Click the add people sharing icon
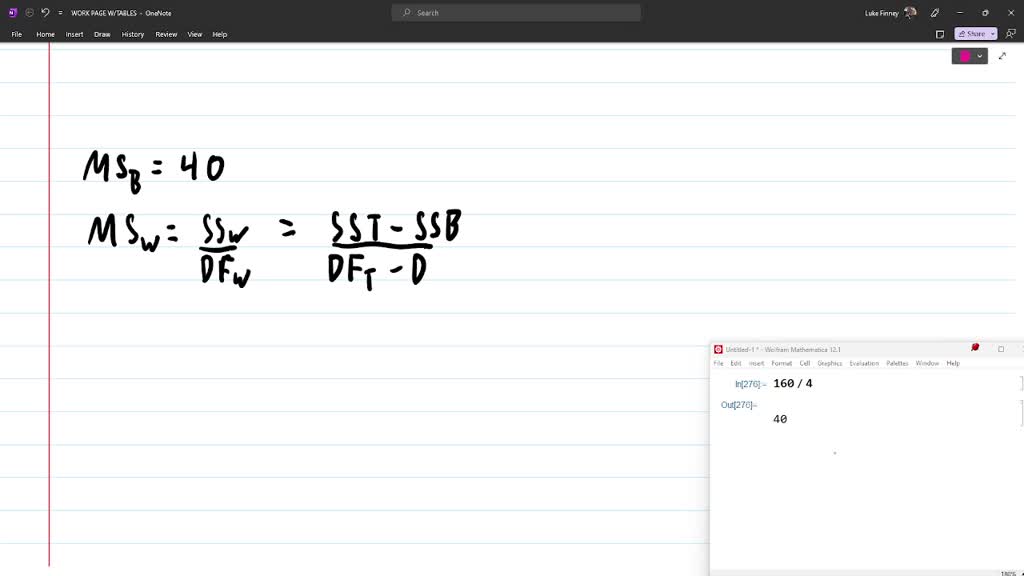The width and height of the screenshot is (1024, 576). 1010,33
